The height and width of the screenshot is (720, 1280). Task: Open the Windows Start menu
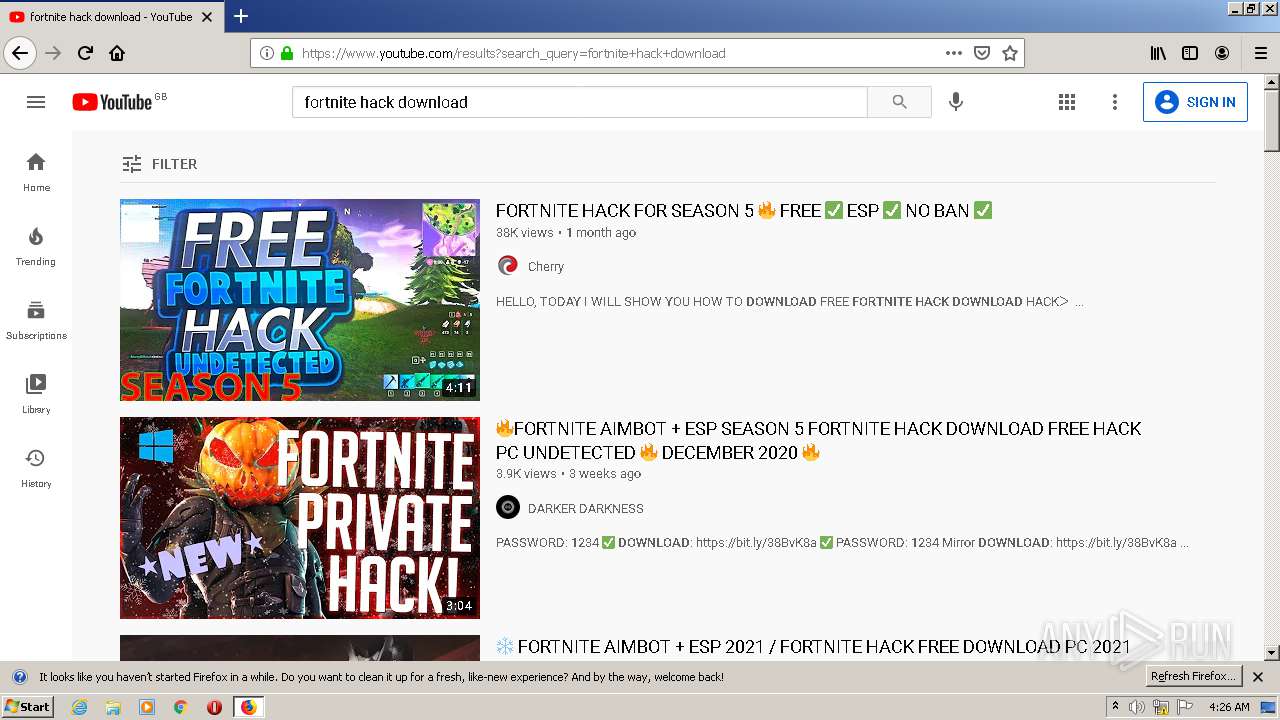pyautogui.click(x=28, y=707)
